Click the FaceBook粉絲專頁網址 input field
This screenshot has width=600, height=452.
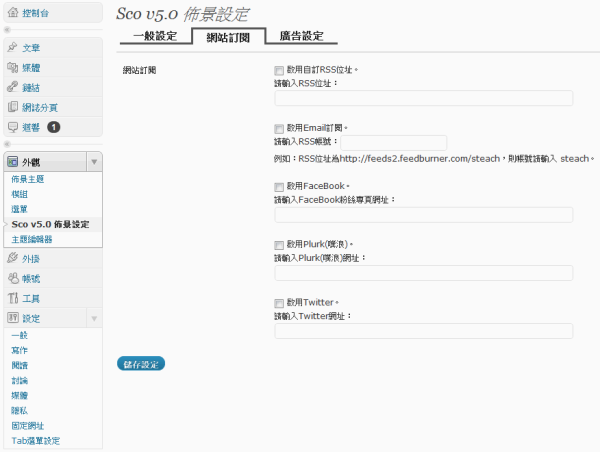point(424,215)
